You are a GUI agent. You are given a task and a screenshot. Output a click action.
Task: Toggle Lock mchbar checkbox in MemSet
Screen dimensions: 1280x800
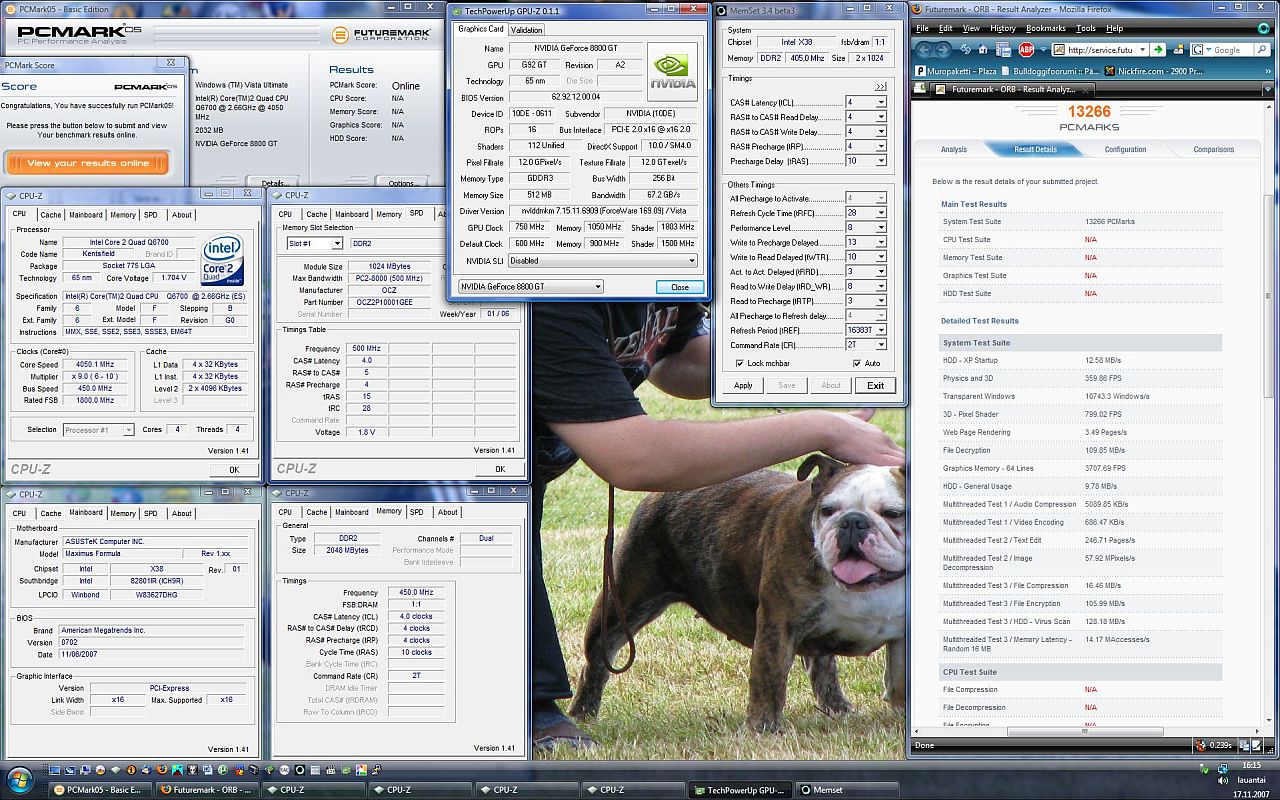point(739,364)
